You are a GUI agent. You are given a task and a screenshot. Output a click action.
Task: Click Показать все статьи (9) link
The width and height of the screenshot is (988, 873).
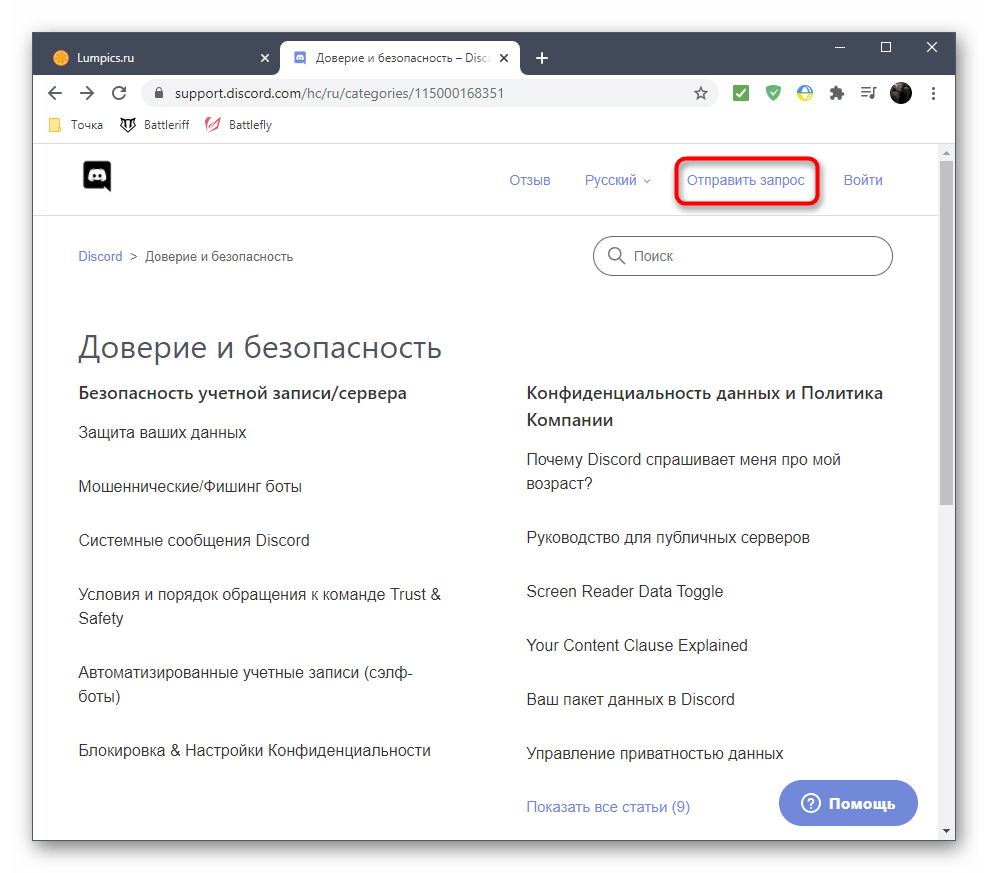pos(608,807)
